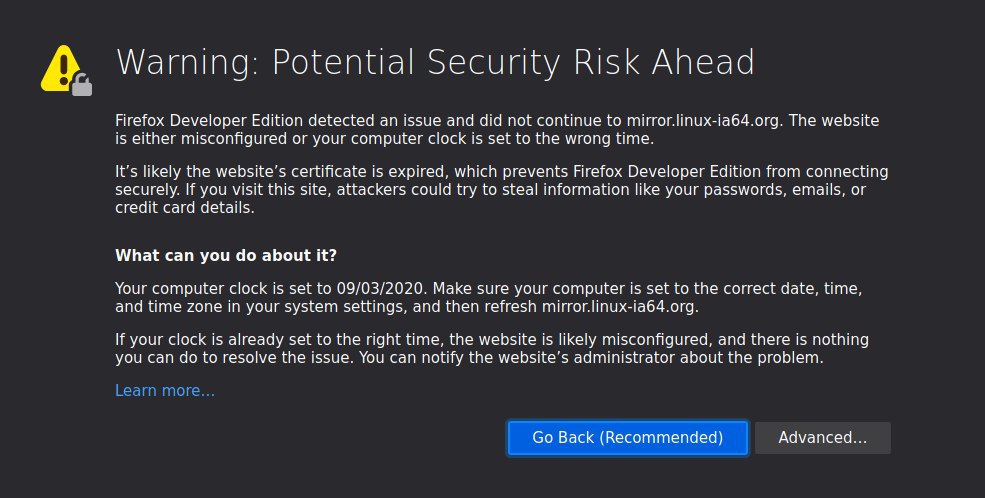This screenshot has height=498, width=985.
Task: Click the exclamation mark inside the triangle
Action: click(x=63, y=68)
